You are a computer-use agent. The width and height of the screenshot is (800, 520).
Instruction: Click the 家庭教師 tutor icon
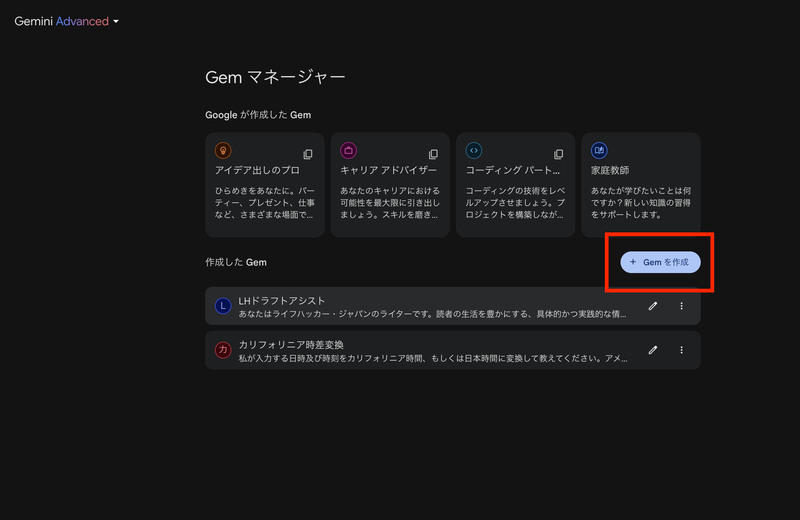click(x=599, y=151)
